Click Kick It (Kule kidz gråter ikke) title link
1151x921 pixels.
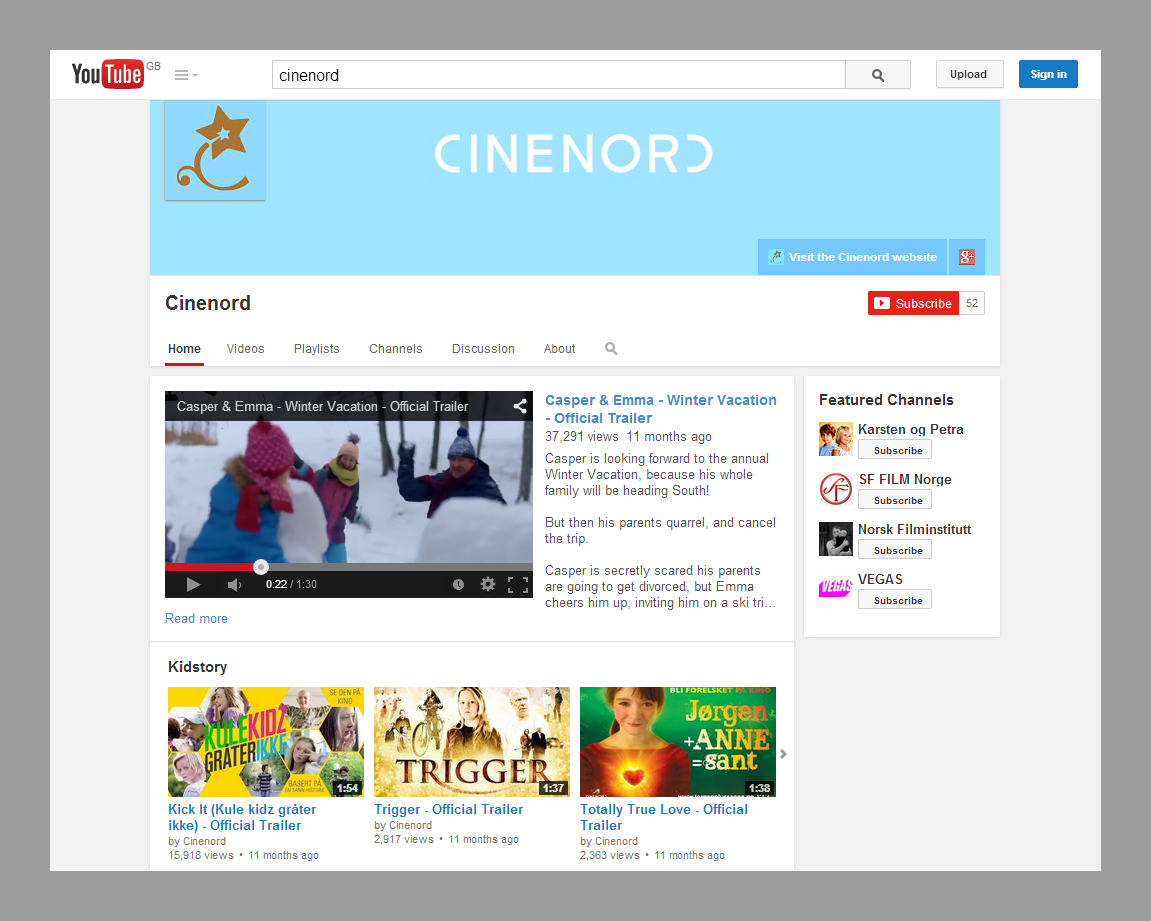coord(242,817)
